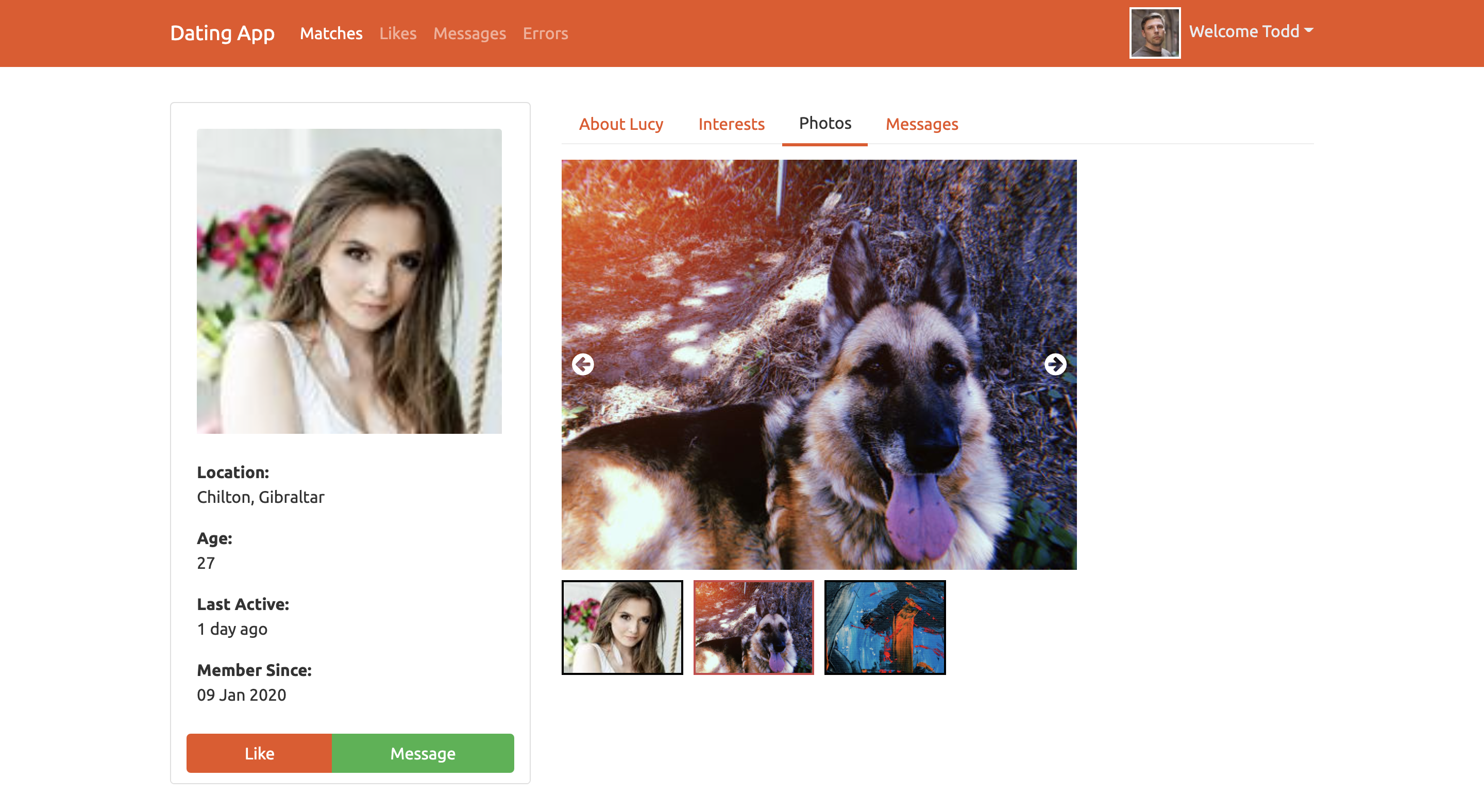The width and height of the screenshot is (1484, 812).
Task: Click Todd's avatar in the navbar
Action: pyautogui.click(x=1154, y=33)
